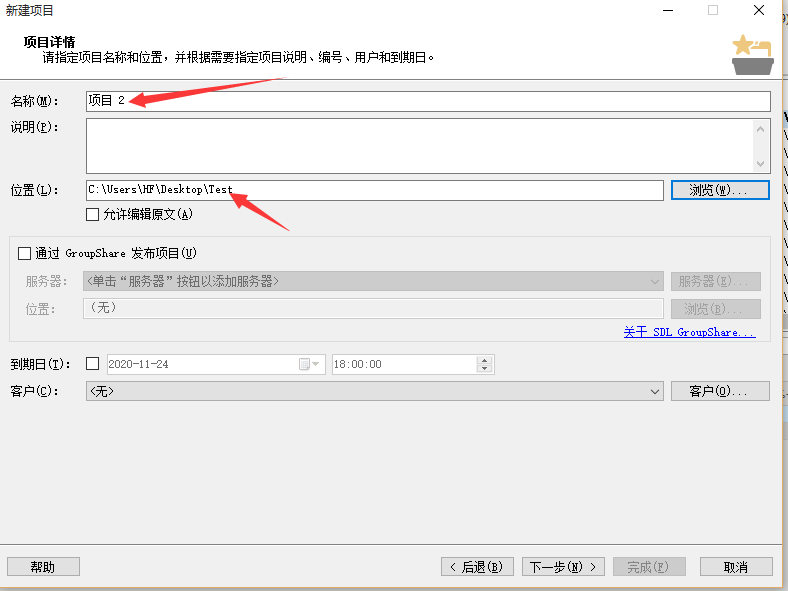Go back using the 后退 button
788x591 pixels.
click(x=478, y=567)
